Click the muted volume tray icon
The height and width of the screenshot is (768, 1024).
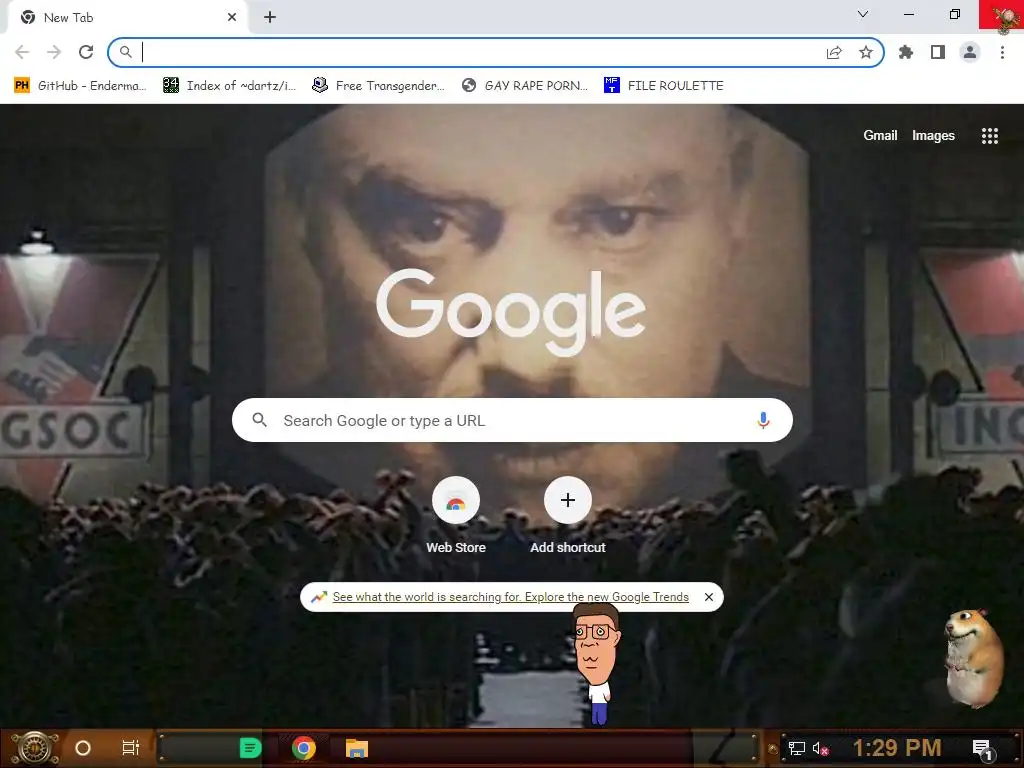[x=821, y=748]
